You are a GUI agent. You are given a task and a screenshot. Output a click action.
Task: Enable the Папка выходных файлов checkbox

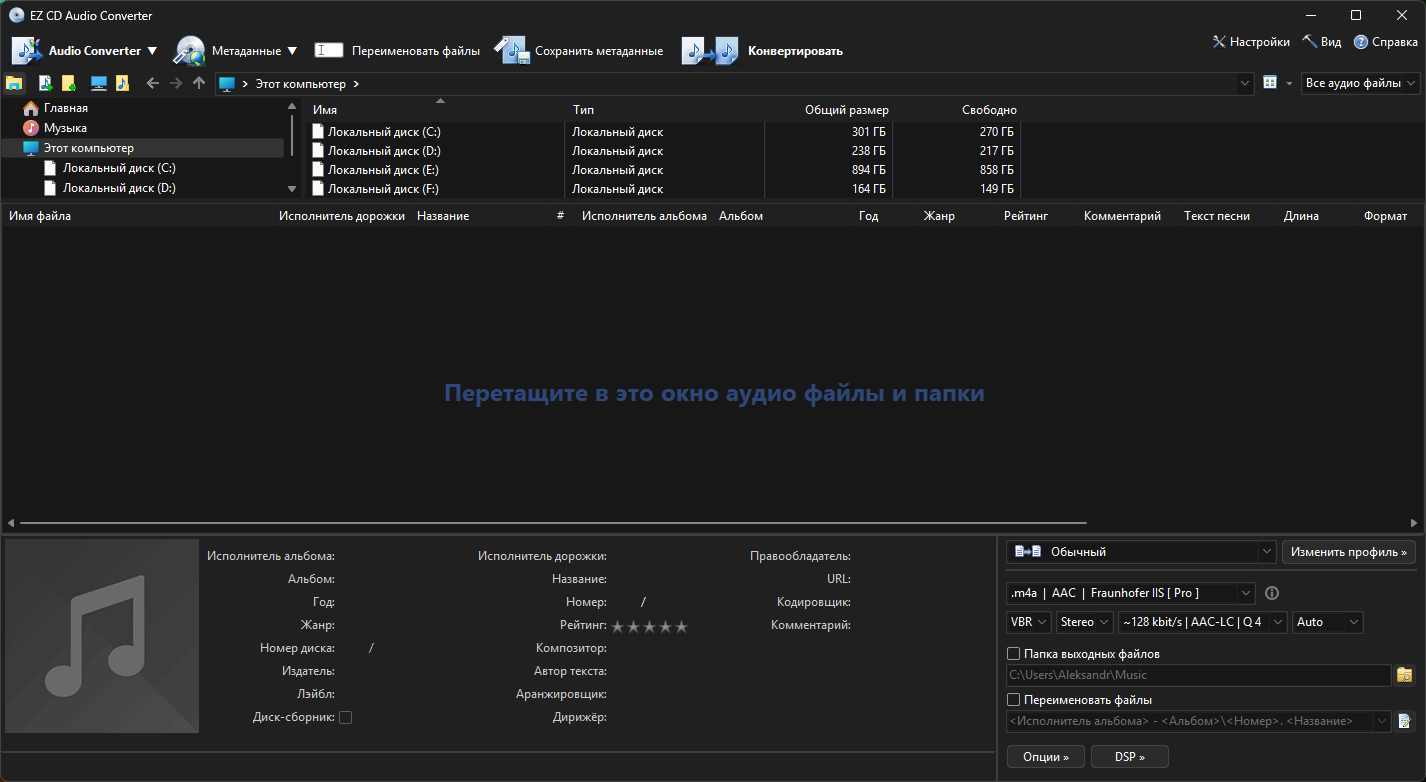point(1014,654)
